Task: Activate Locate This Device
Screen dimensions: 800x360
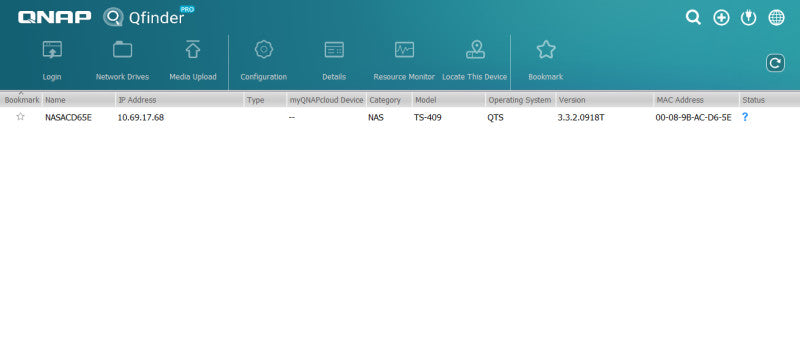Action: [475, 60]
